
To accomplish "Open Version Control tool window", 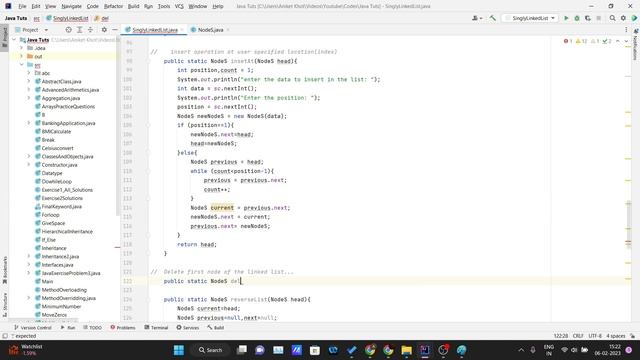I will [x=33, y=327].
